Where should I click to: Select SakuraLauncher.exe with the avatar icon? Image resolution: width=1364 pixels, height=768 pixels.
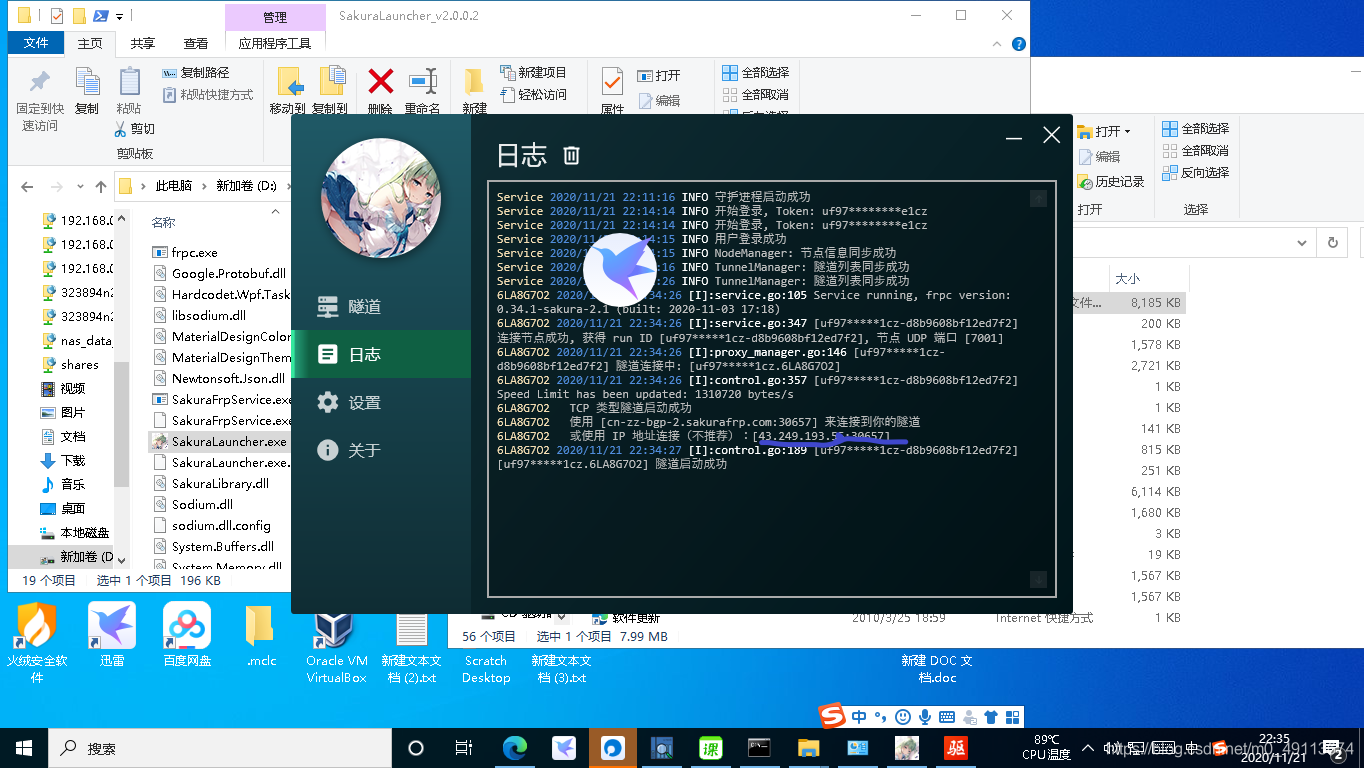pos(229,441)
